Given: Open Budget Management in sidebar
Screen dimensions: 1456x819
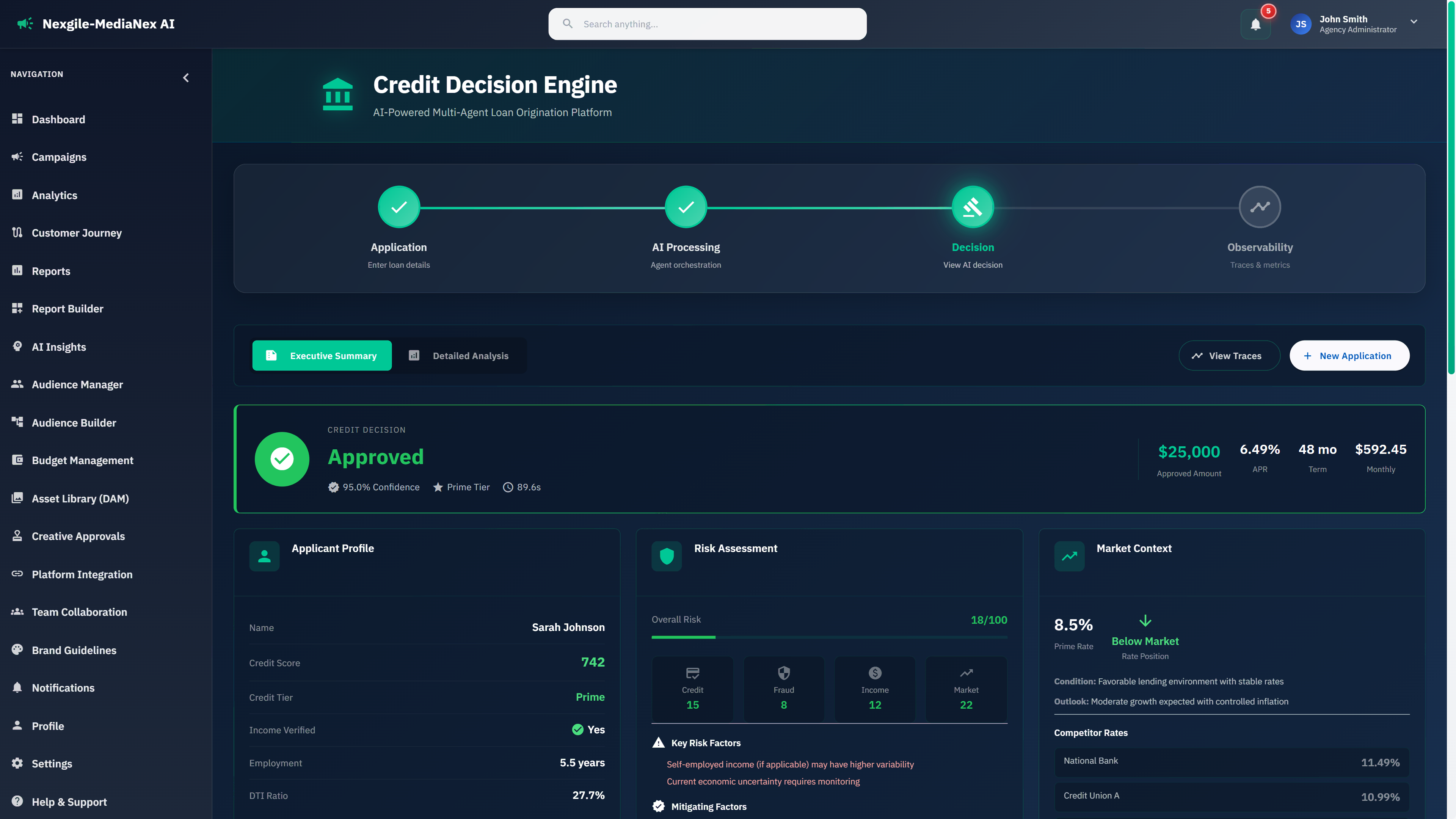Looking at the screenshot, I should pos(83,460).
